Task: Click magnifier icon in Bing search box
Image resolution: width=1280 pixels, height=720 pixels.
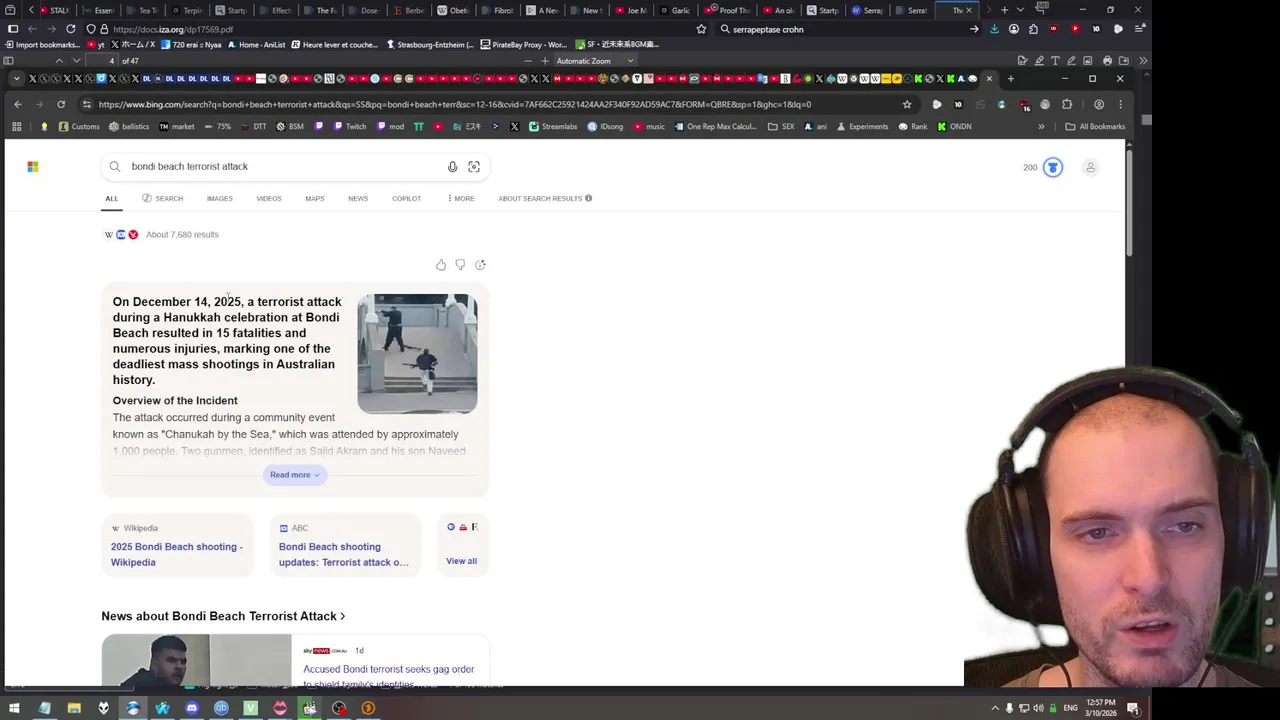Action: click(115, 167)
